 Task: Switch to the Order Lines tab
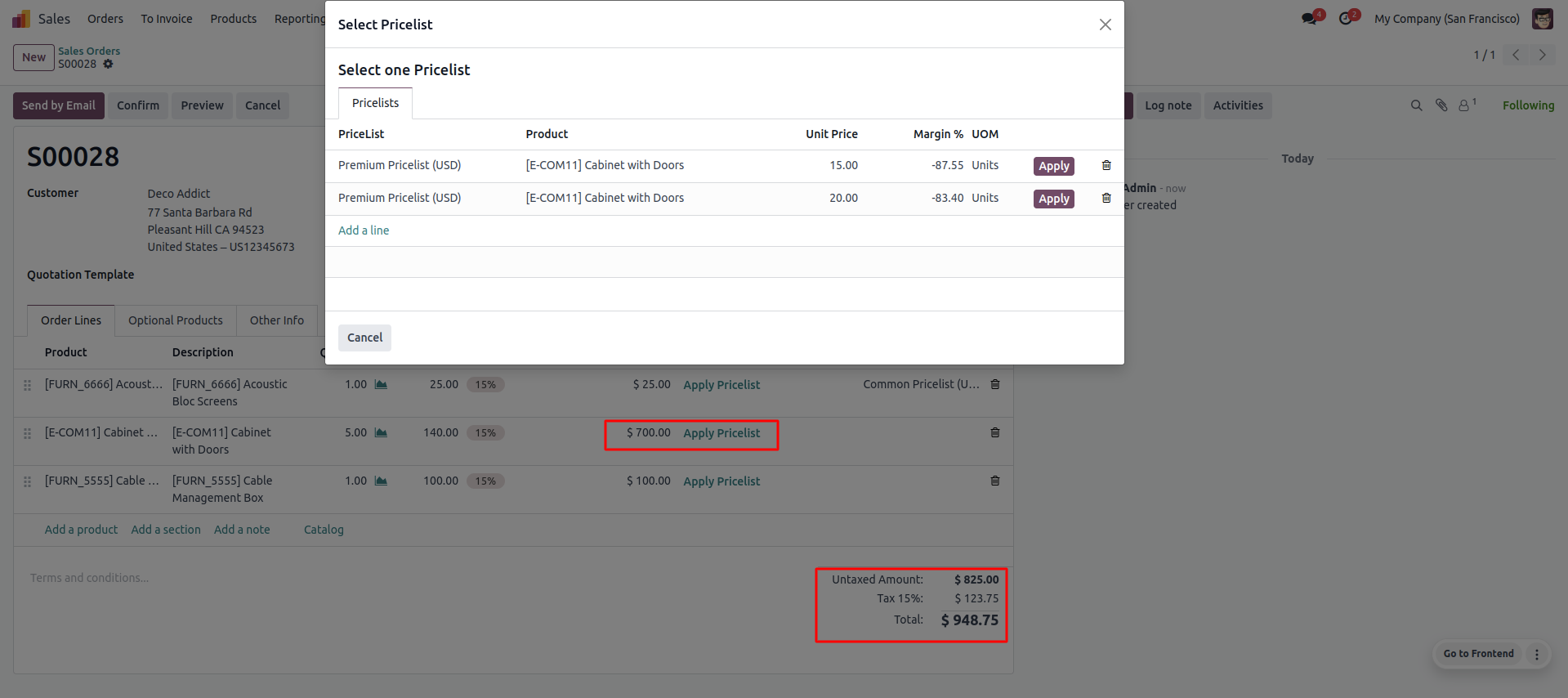click(x=71, y=320)
